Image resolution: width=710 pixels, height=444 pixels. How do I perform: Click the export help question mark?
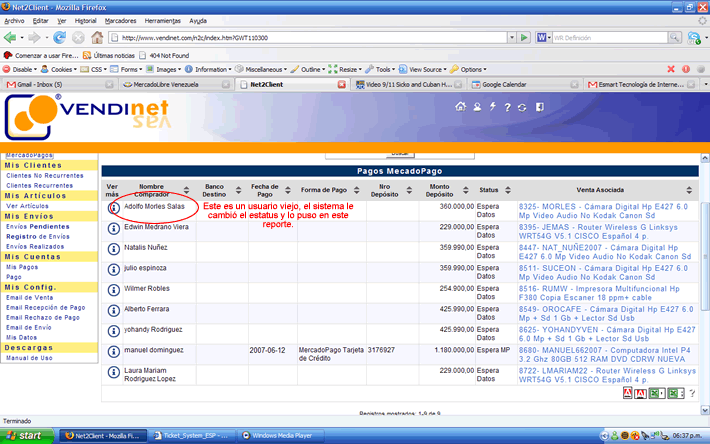[692, 393]
